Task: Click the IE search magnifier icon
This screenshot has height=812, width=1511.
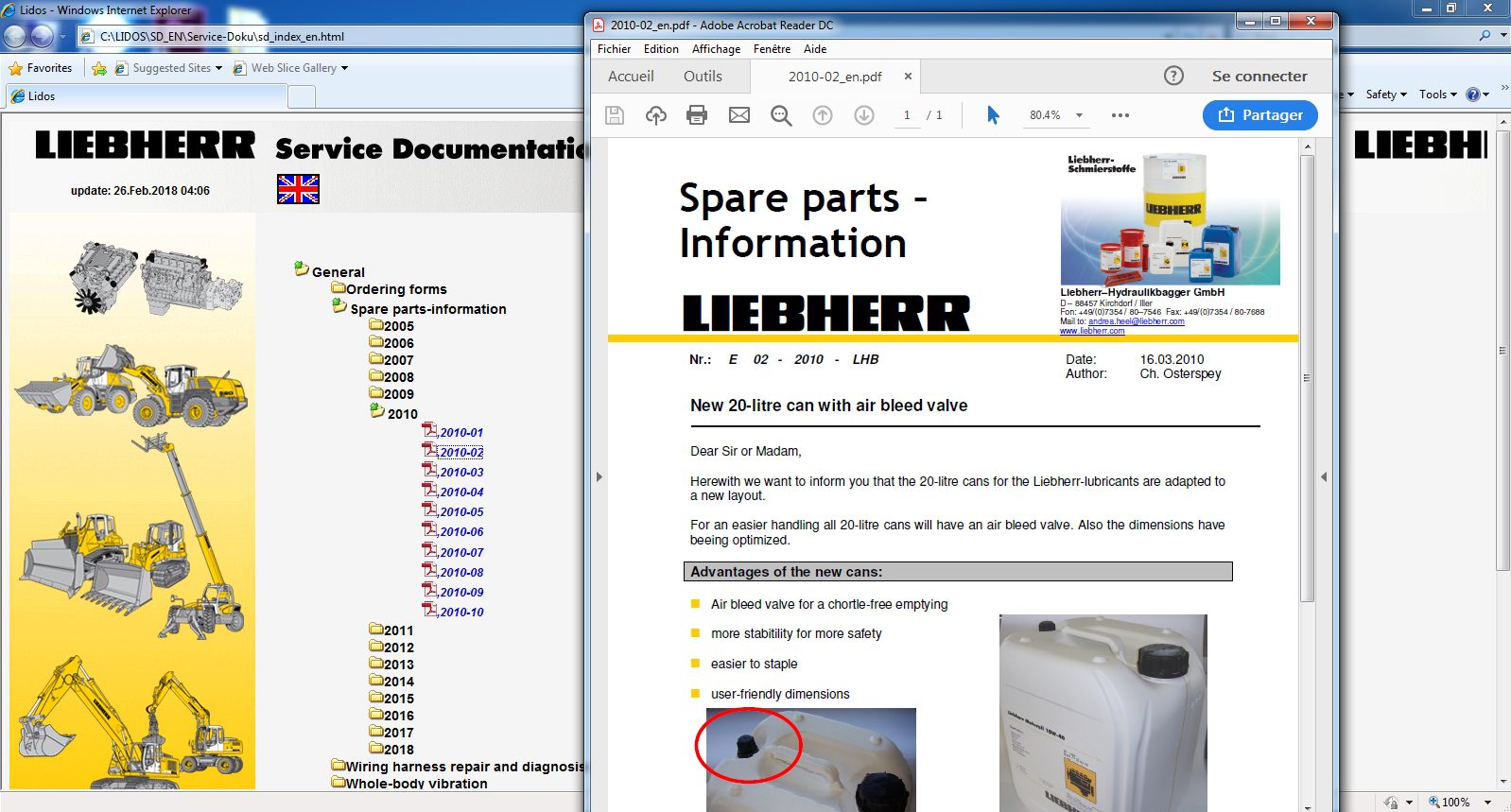Action: pyautogui.click(x=1485, y=36)
